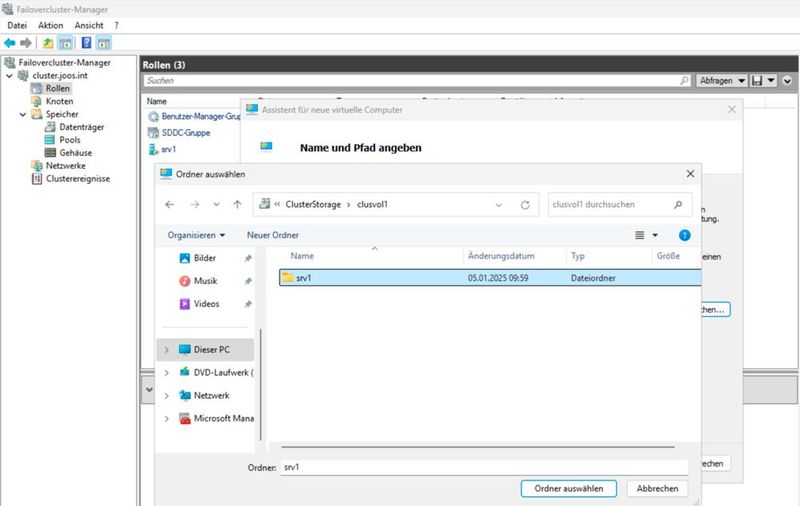The width and height of the screenshot is (800, 506).
Task: Unpin Bilder from quick access
Action: (x=248, y=259)
